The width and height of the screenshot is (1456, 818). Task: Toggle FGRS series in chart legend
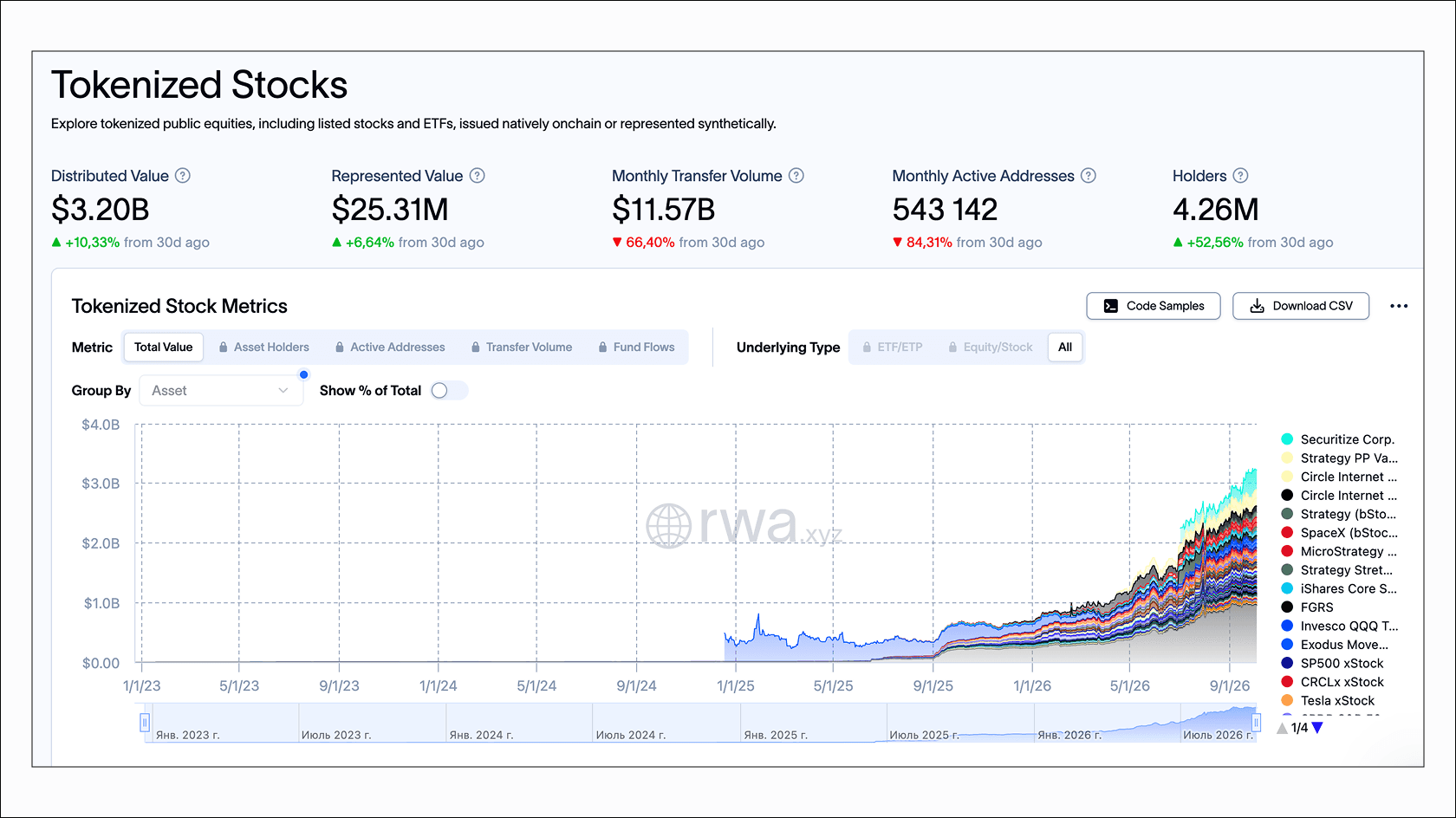(1307, 607)
